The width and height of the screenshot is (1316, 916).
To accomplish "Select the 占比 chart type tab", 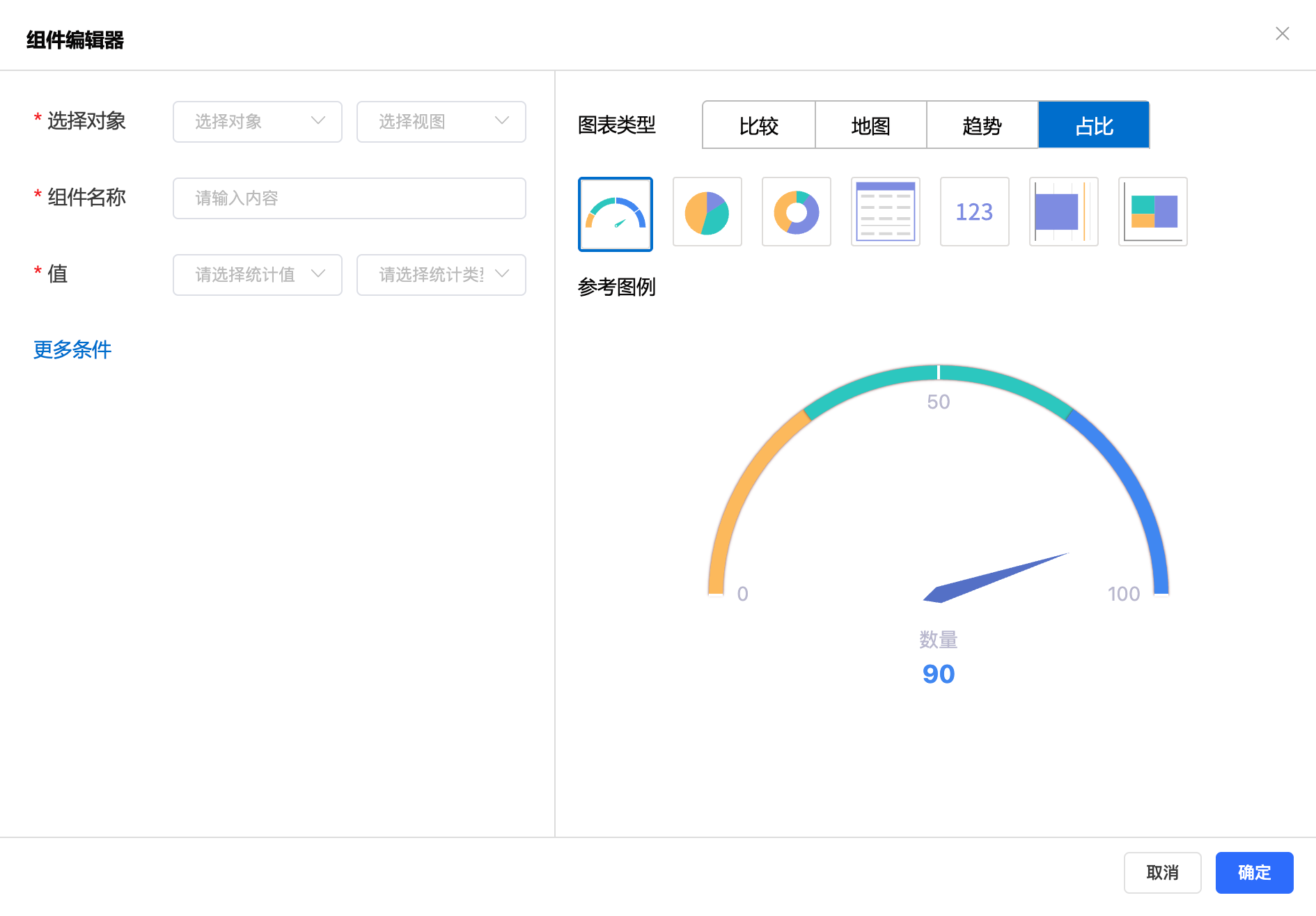I will pyautogui.click(x=1093, y=125).
